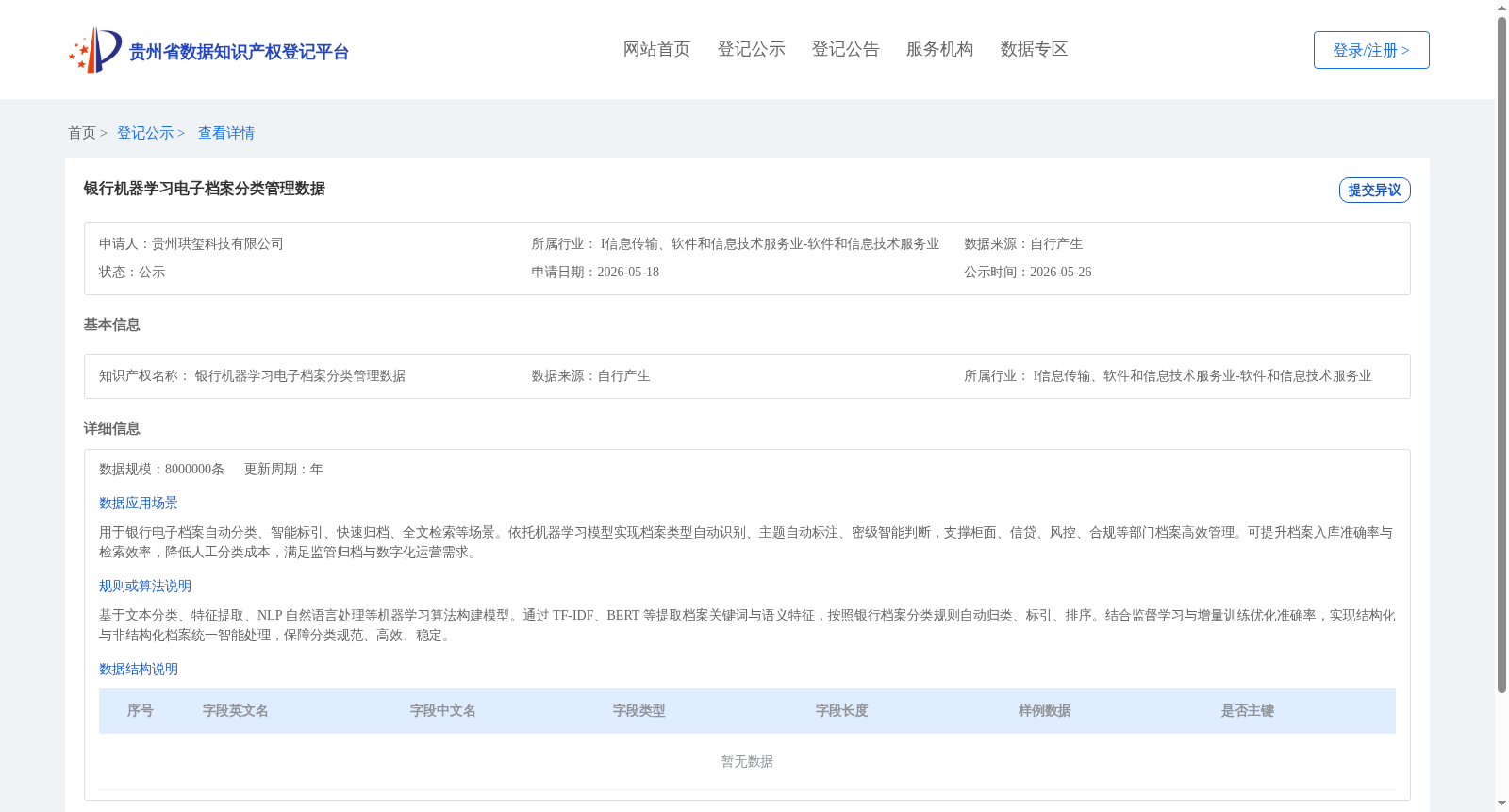Go to 登记公示 in the navigation
The image size is (1509, 812).
751,49
